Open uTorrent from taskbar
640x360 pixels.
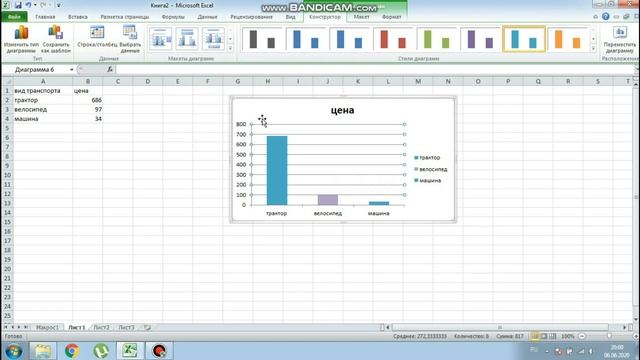101,351
